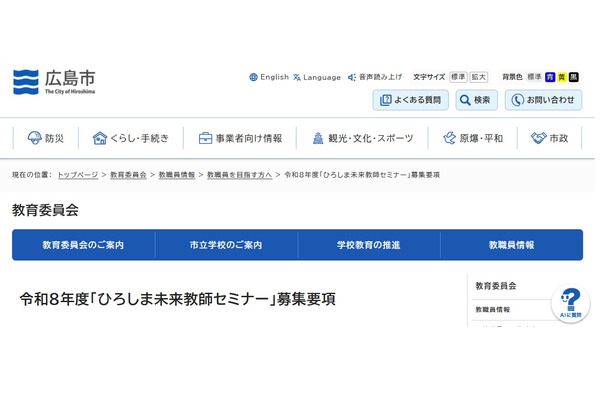Set text size to 拡大
The image size is (600, 400).
(x=478, y=77)
